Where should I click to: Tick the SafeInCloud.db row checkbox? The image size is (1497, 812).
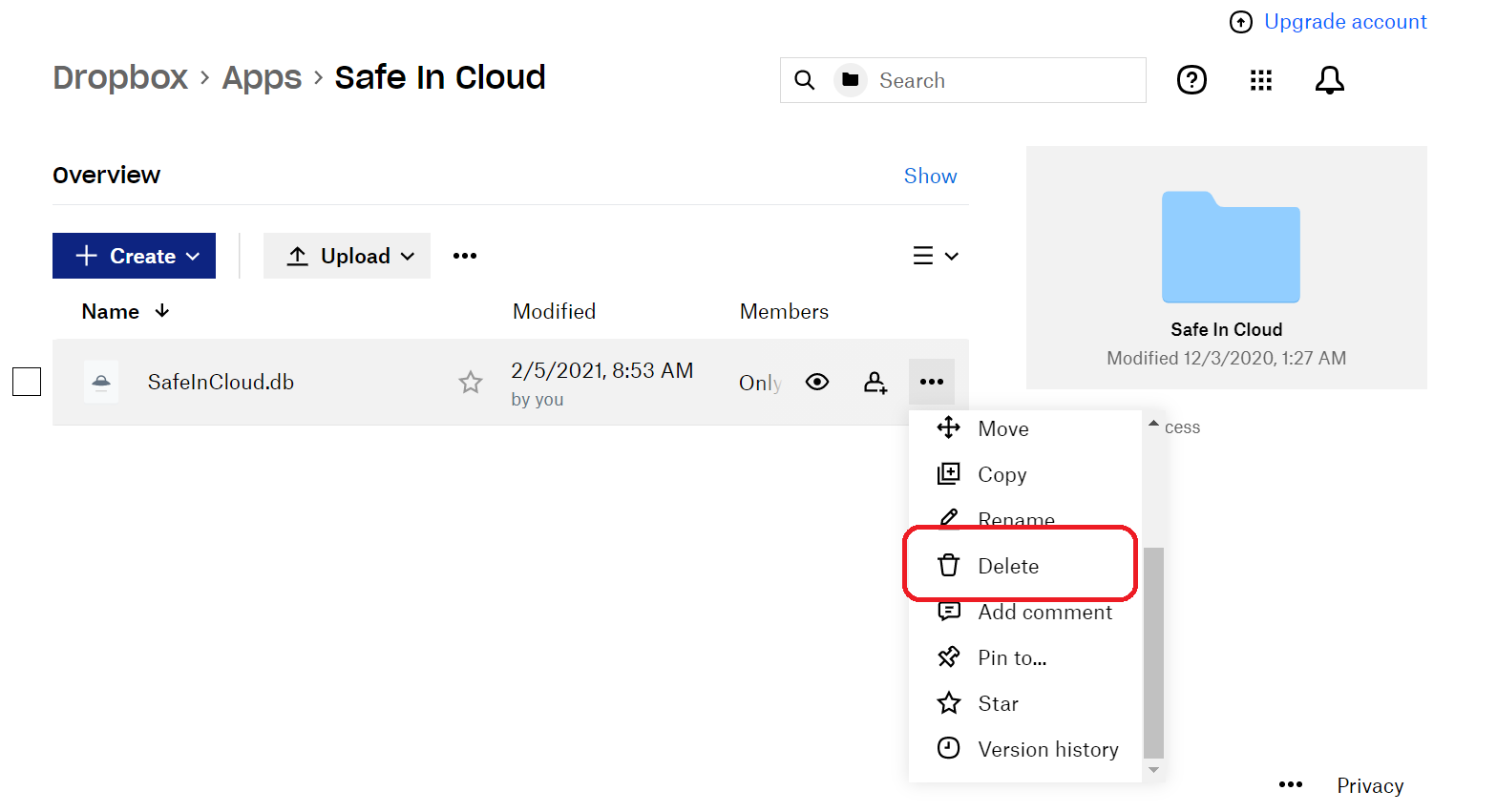point(27,382)
